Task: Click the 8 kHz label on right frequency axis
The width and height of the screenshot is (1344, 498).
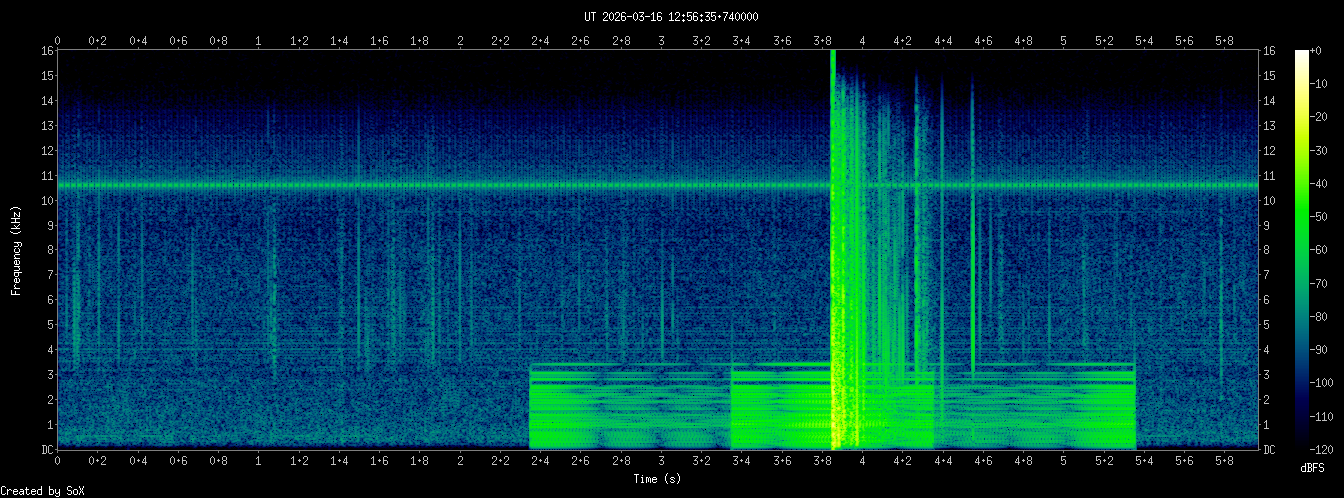Action: point(1269,250)
